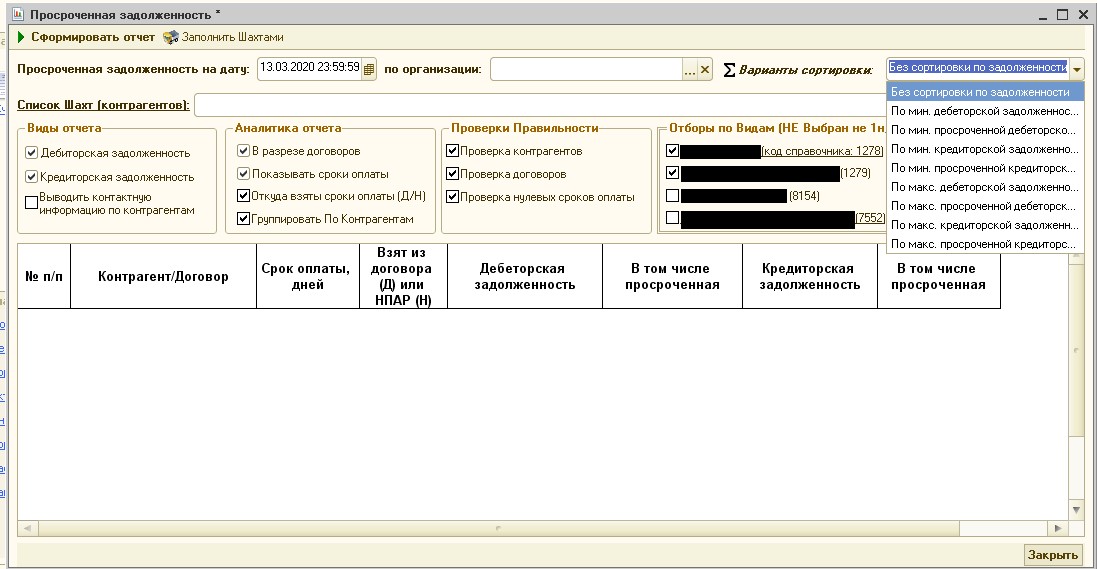This screenshot has width=1097, height=569.
Task: Toggle the Проверка нулевых сроков оплаты checkbox
Action: (x=453, y=197)
